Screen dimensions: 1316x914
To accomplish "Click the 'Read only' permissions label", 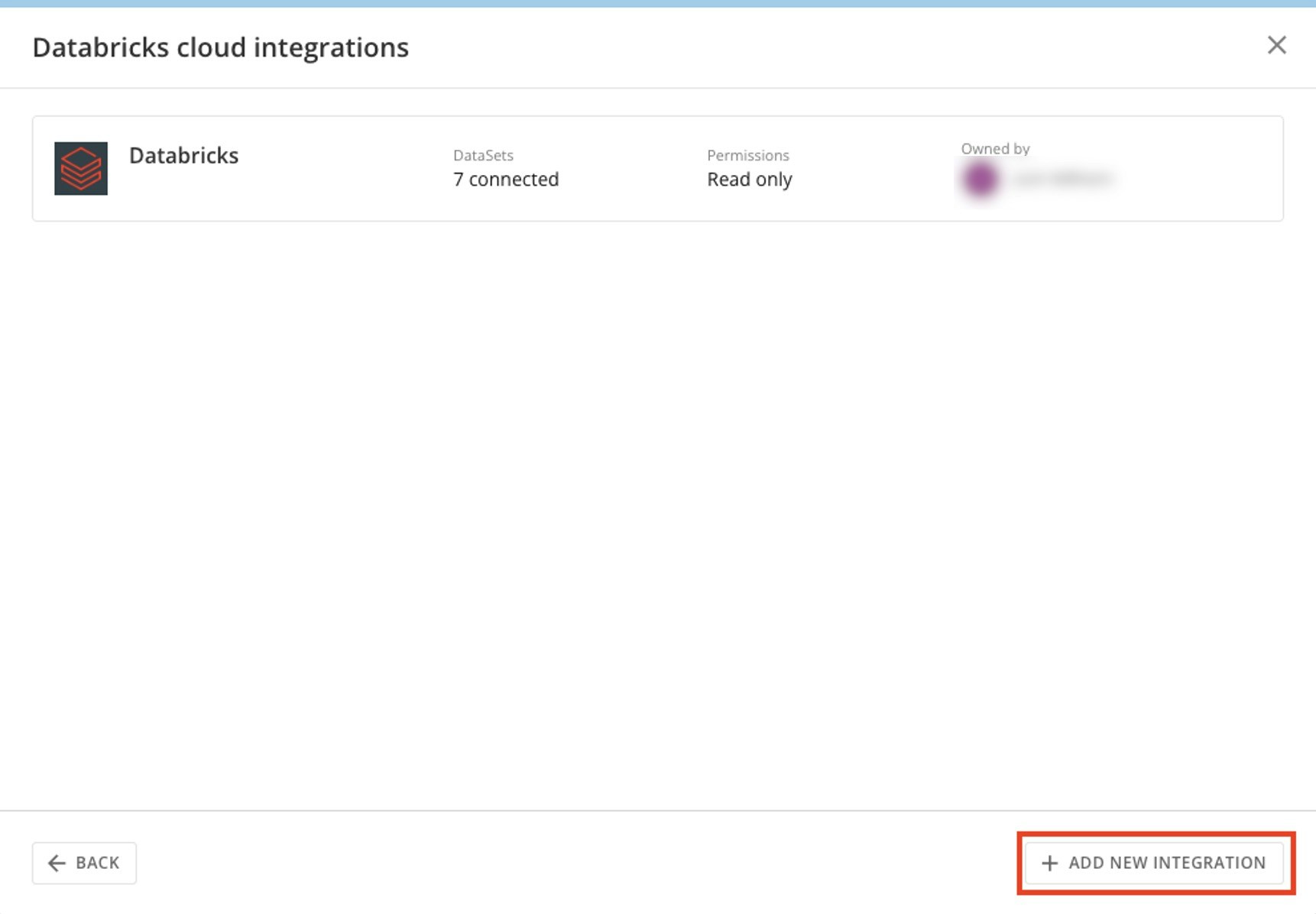I will [x=750, y=180].
